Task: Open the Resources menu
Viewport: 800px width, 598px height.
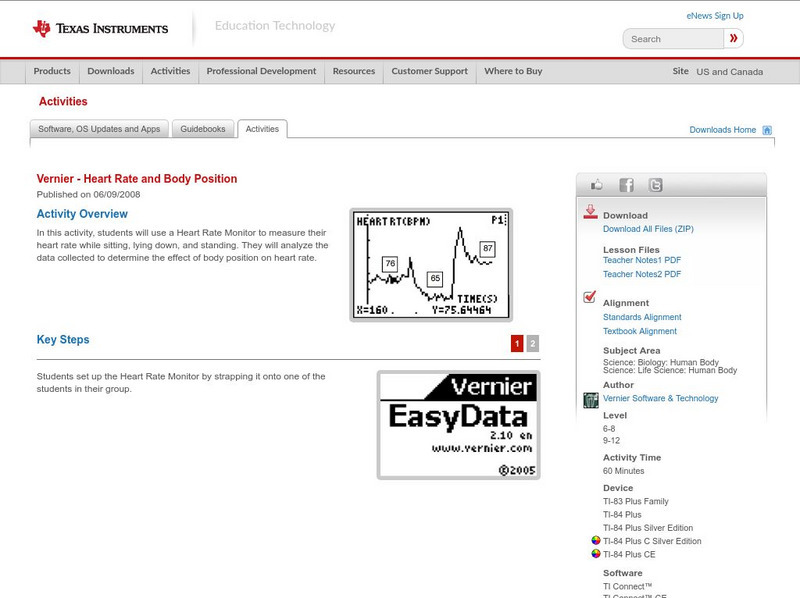Action: (x=354, y=71)
